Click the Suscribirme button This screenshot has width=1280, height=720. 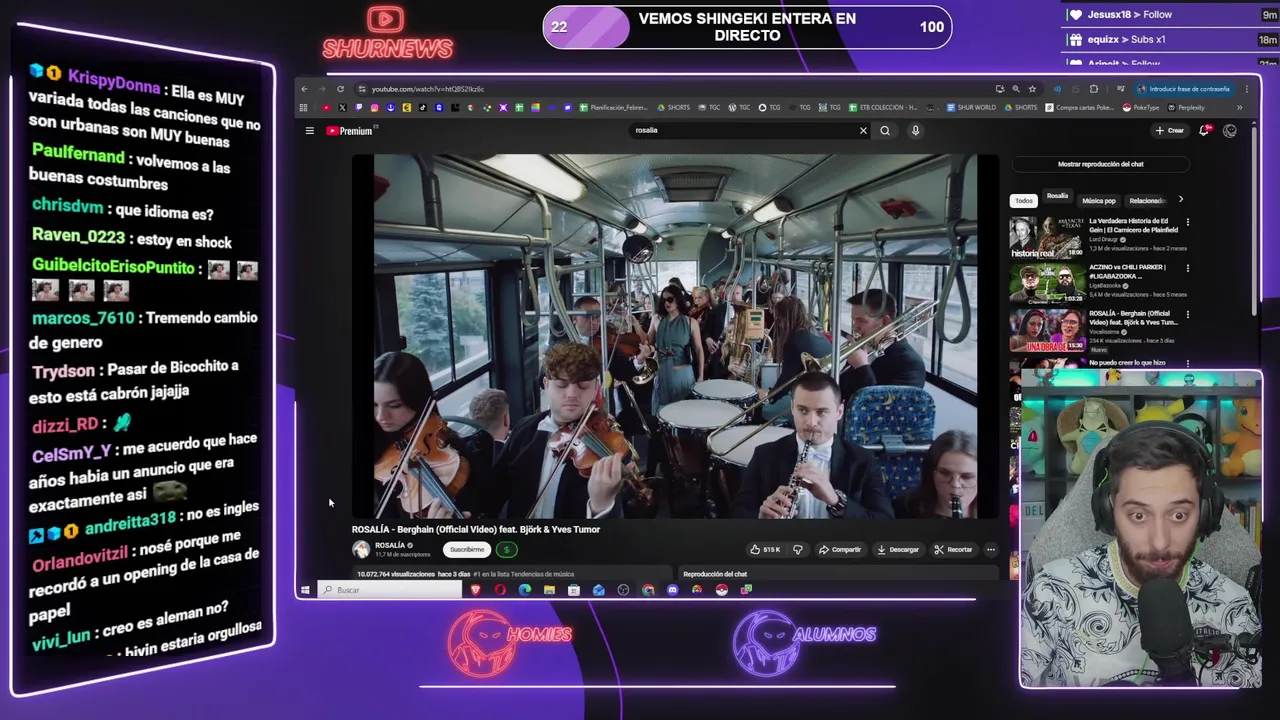pos(467,550)
